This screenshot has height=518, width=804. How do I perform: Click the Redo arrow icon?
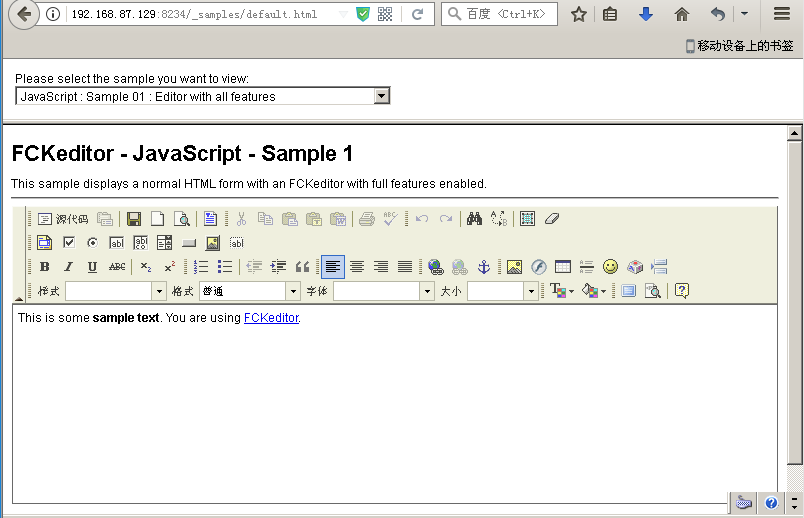click(446, 219)
